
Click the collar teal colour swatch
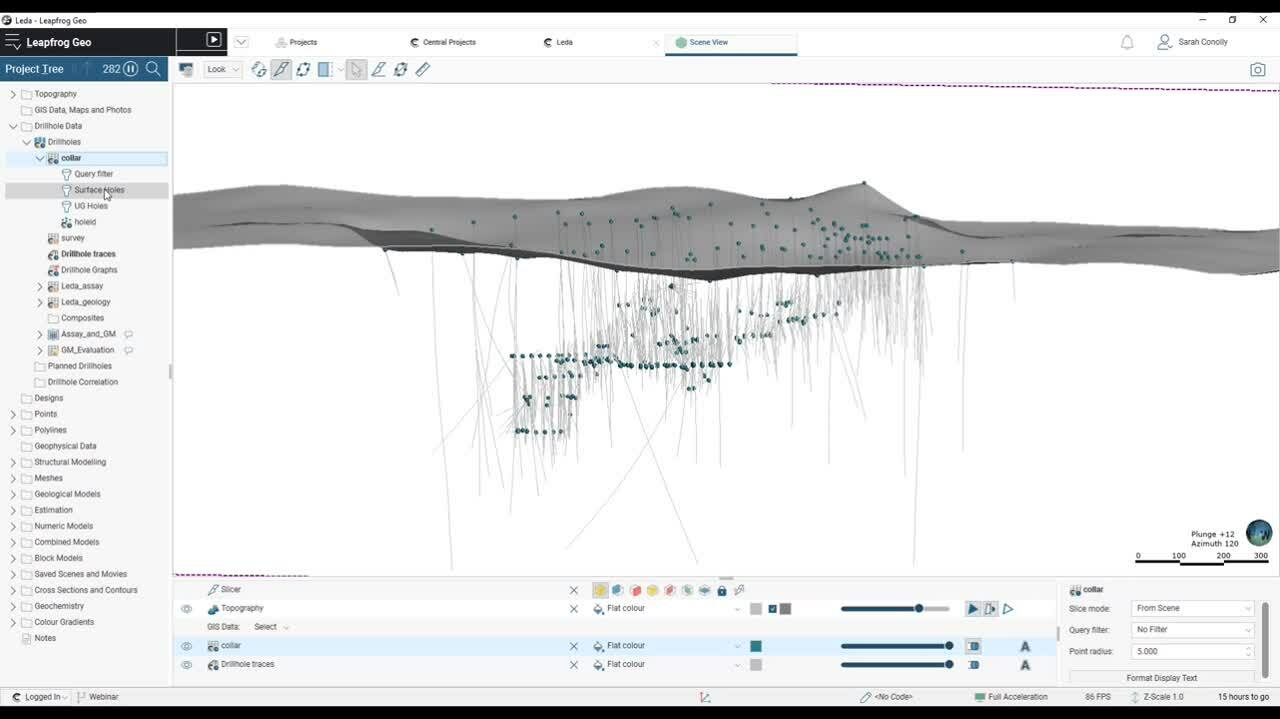coord(756,646)
